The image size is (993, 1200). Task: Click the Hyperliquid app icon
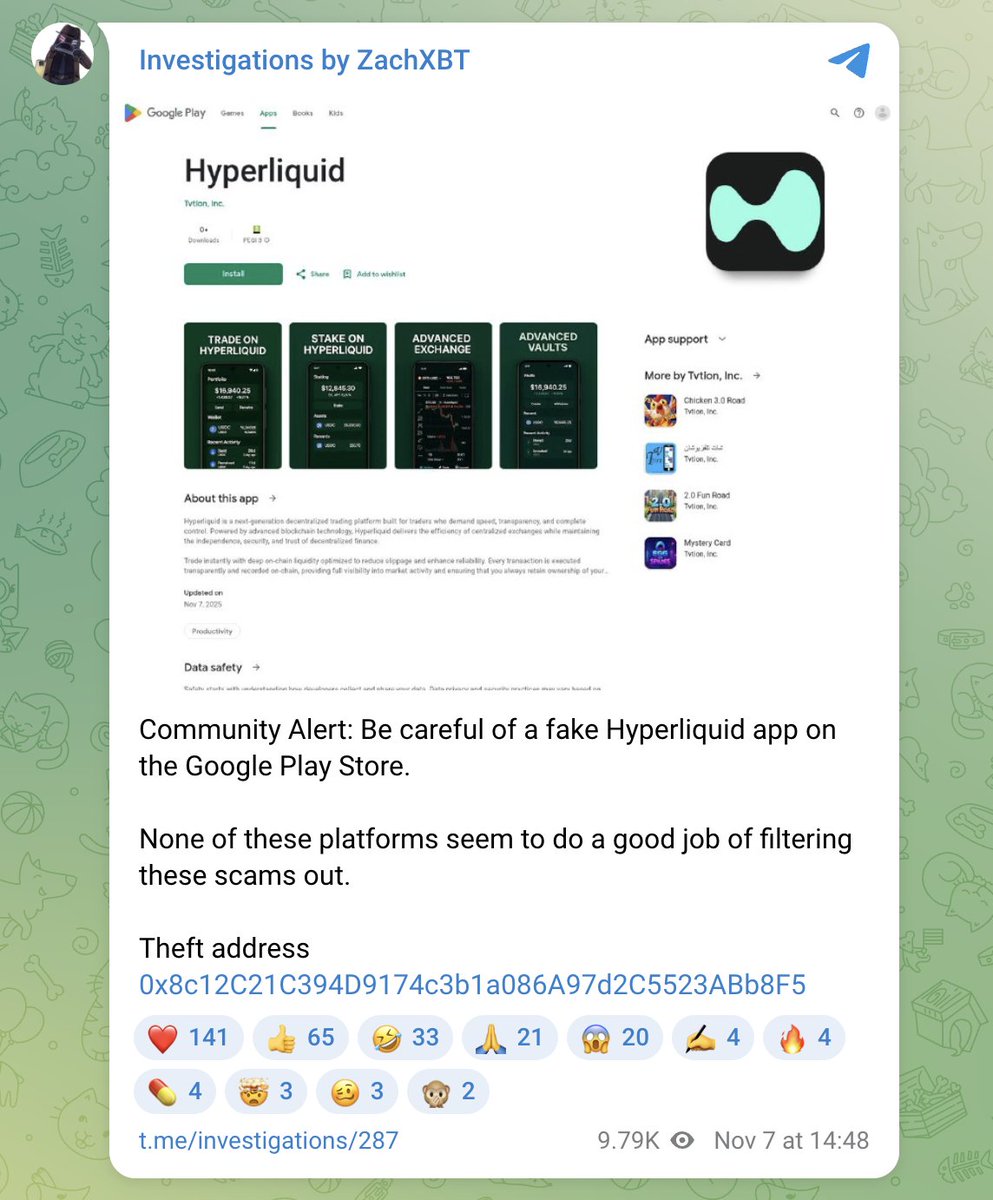[765, 211]
